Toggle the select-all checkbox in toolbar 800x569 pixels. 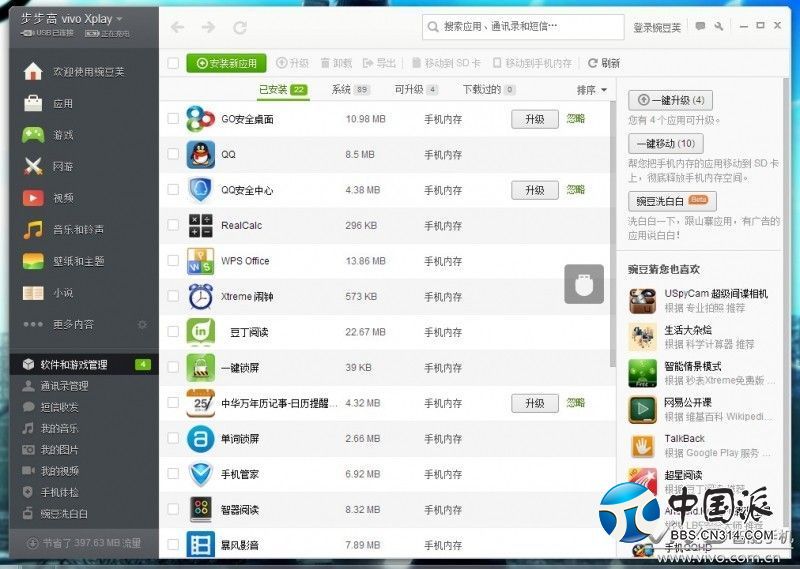[x=173, y=63]
